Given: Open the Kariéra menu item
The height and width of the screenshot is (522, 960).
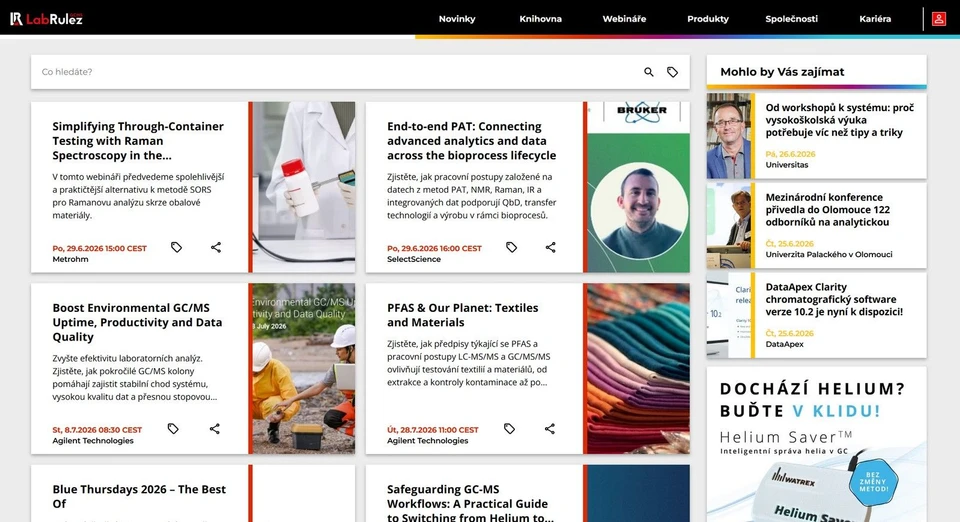Looking at the screenshot, I should point(875,19).
